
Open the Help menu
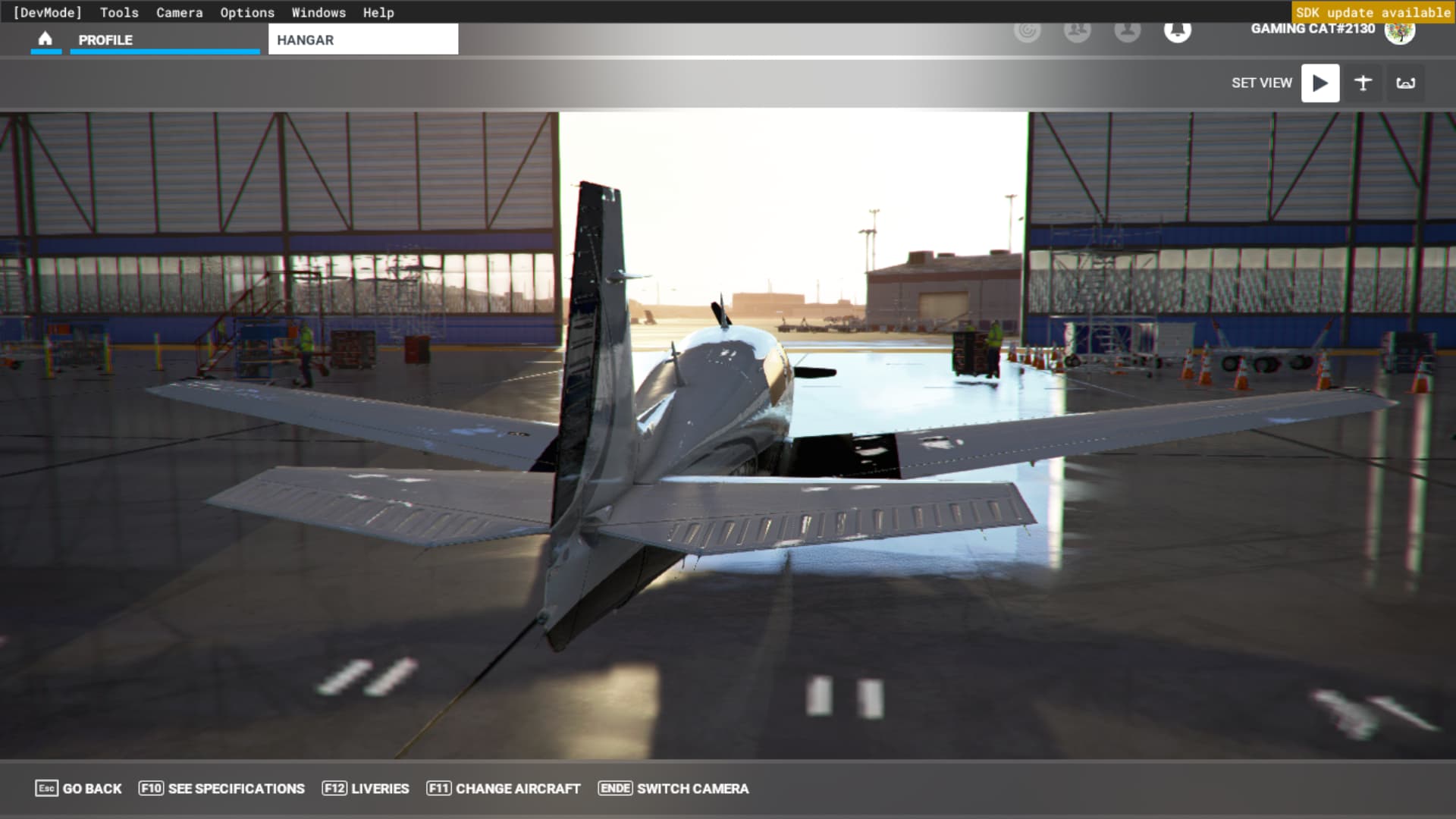pyautogui.click(x=378, y=12)
